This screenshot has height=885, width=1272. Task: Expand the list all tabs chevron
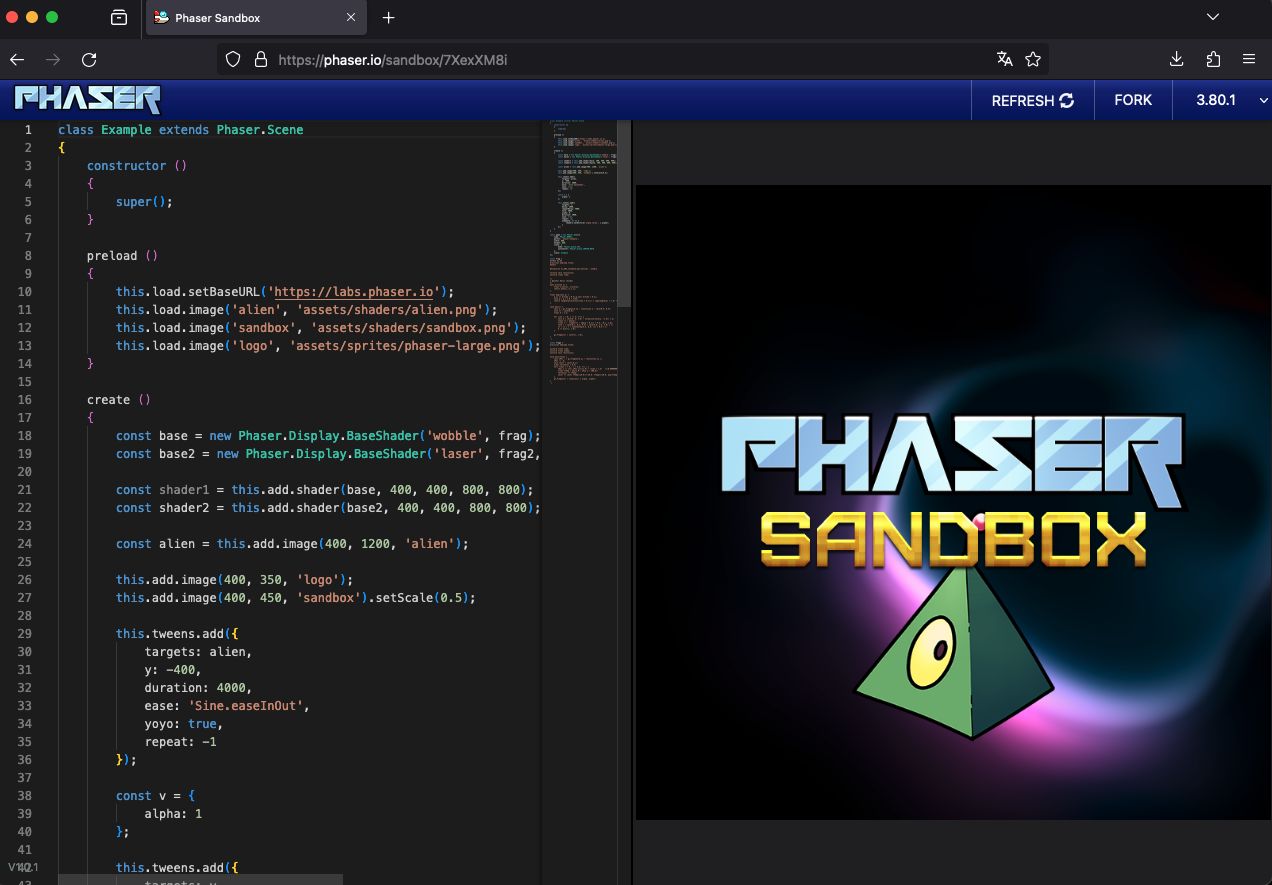[1213, 18]
